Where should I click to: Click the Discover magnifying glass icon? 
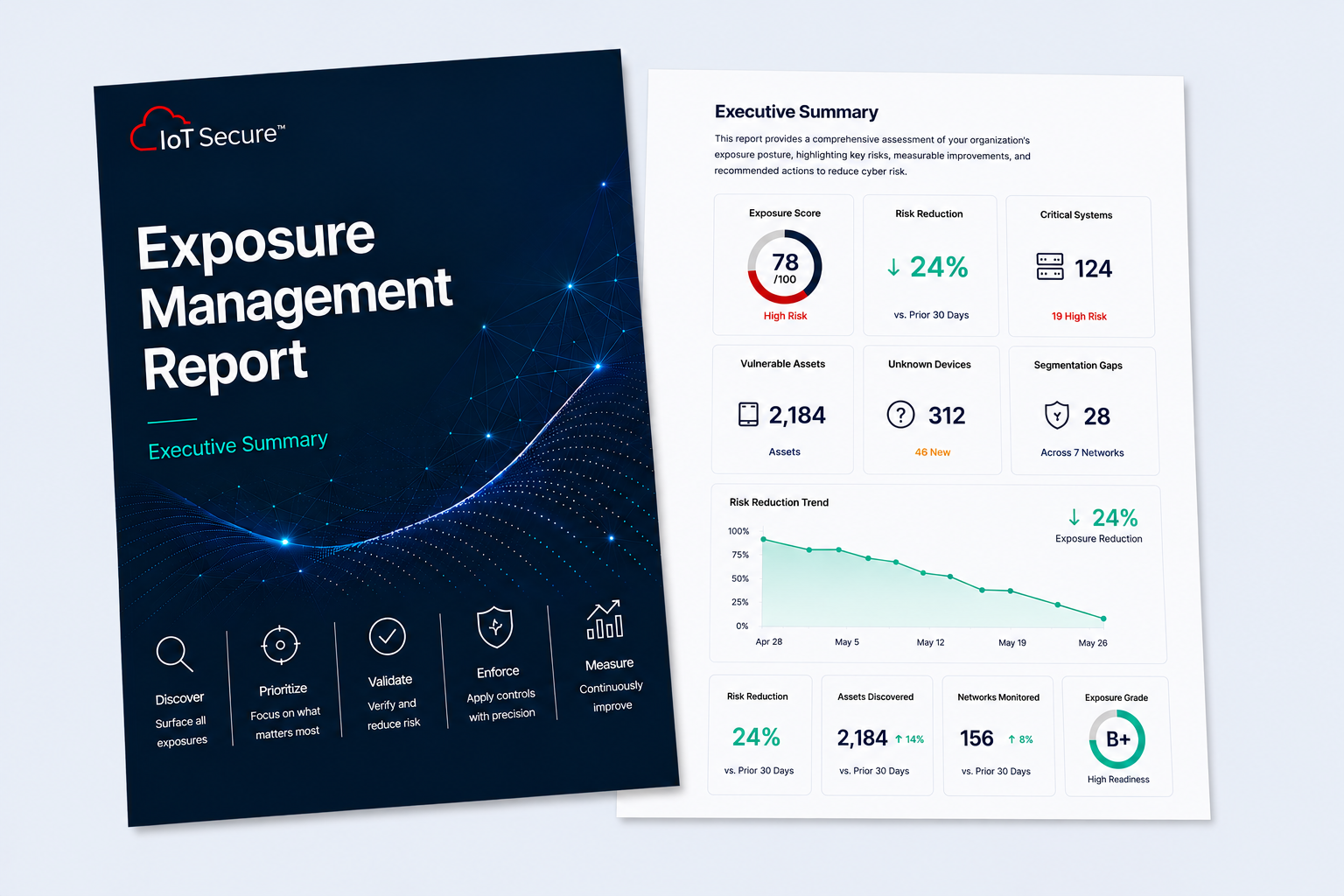coord(174,654)
